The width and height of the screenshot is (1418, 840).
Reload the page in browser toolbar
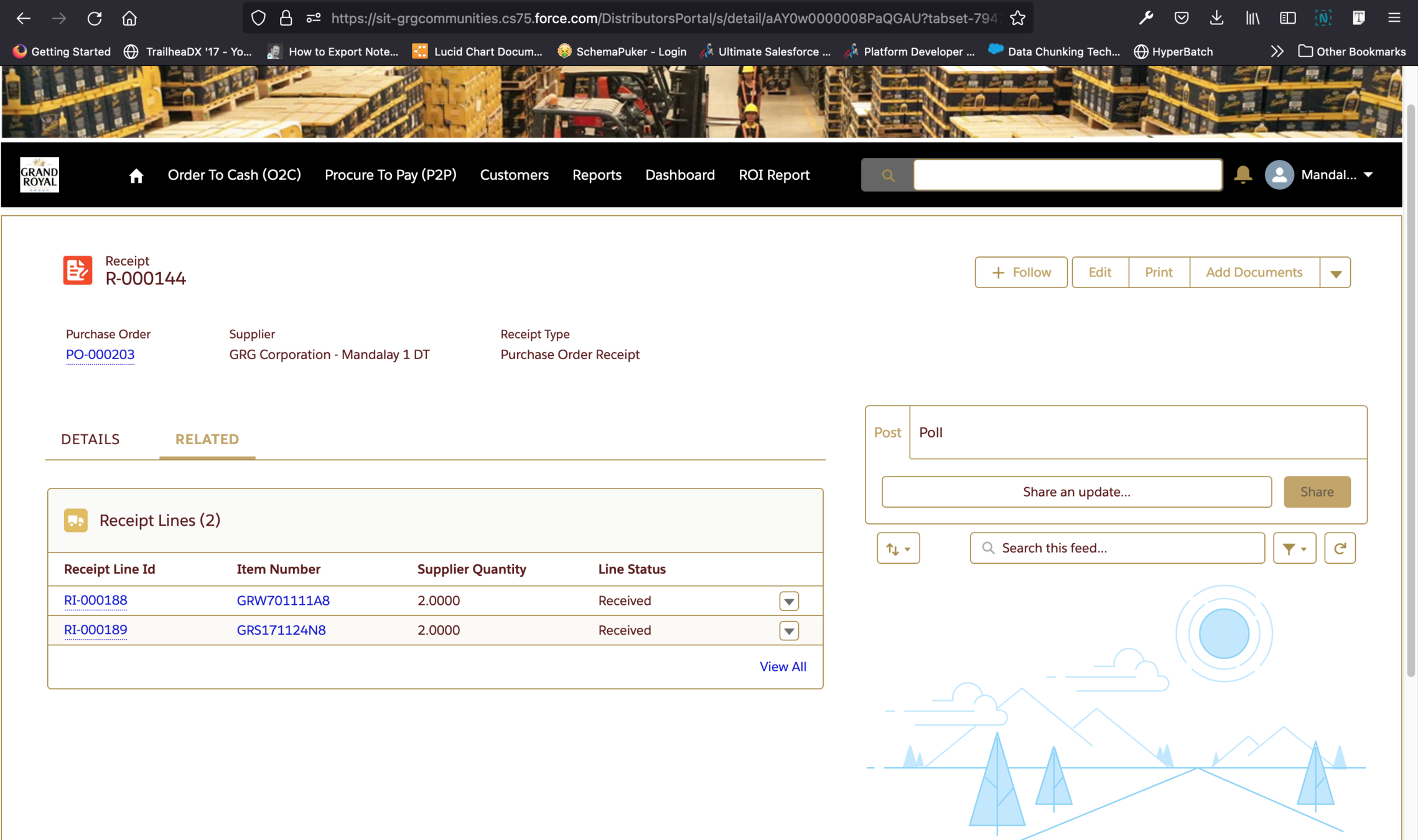(95, 18)
